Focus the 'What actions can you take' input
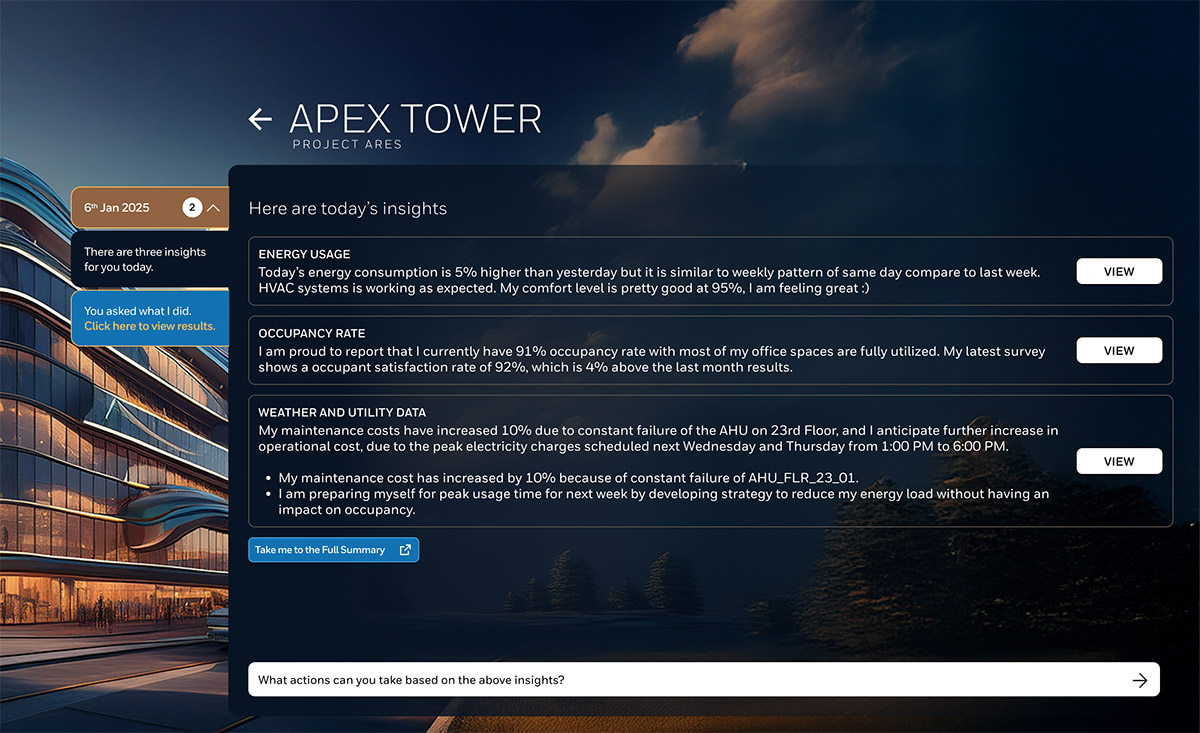Screen dimensions: 1200x733 pos(680,680)
